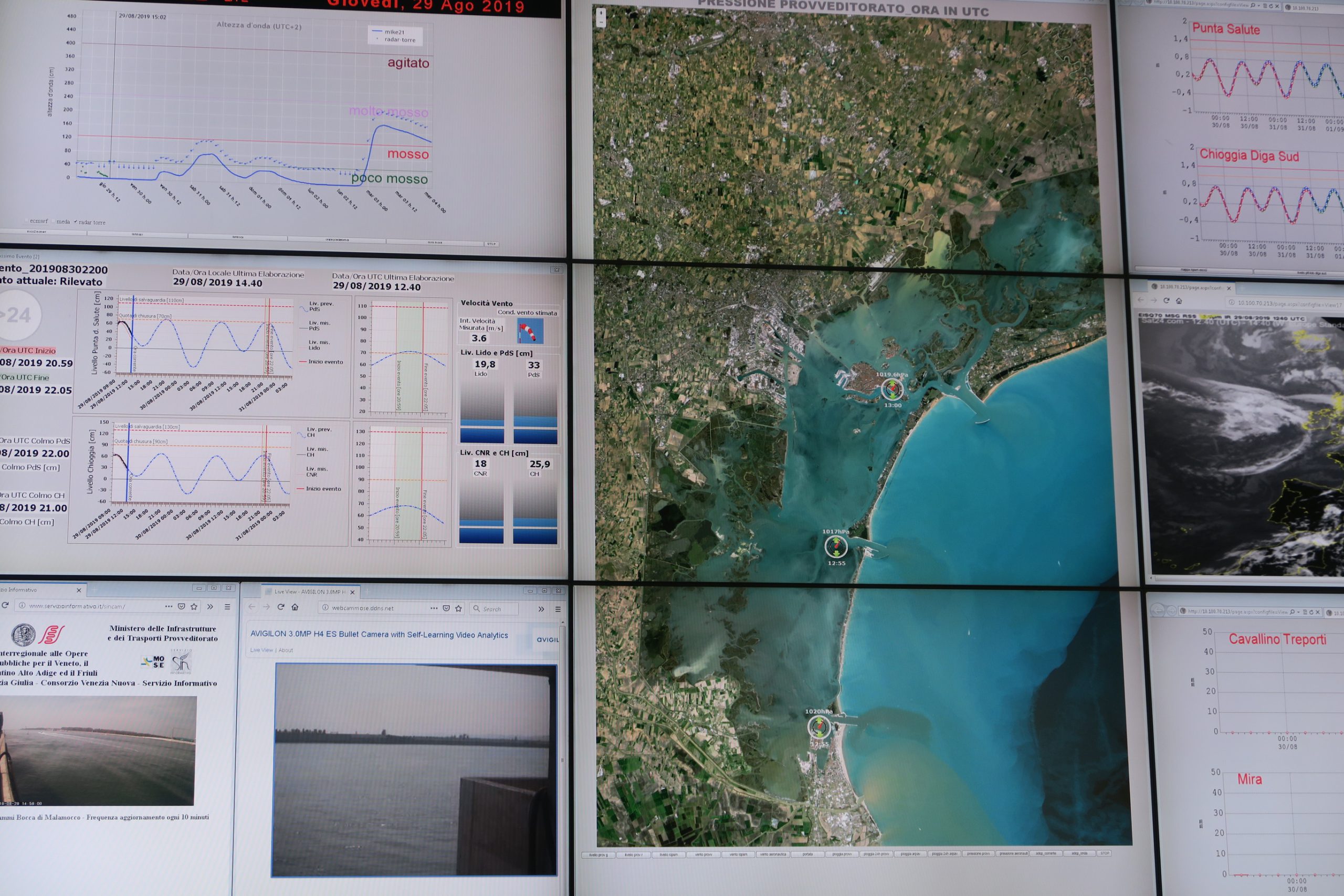
Task: Click Venice pressure marker 1019.6hPa
Action: pos(891,389)
